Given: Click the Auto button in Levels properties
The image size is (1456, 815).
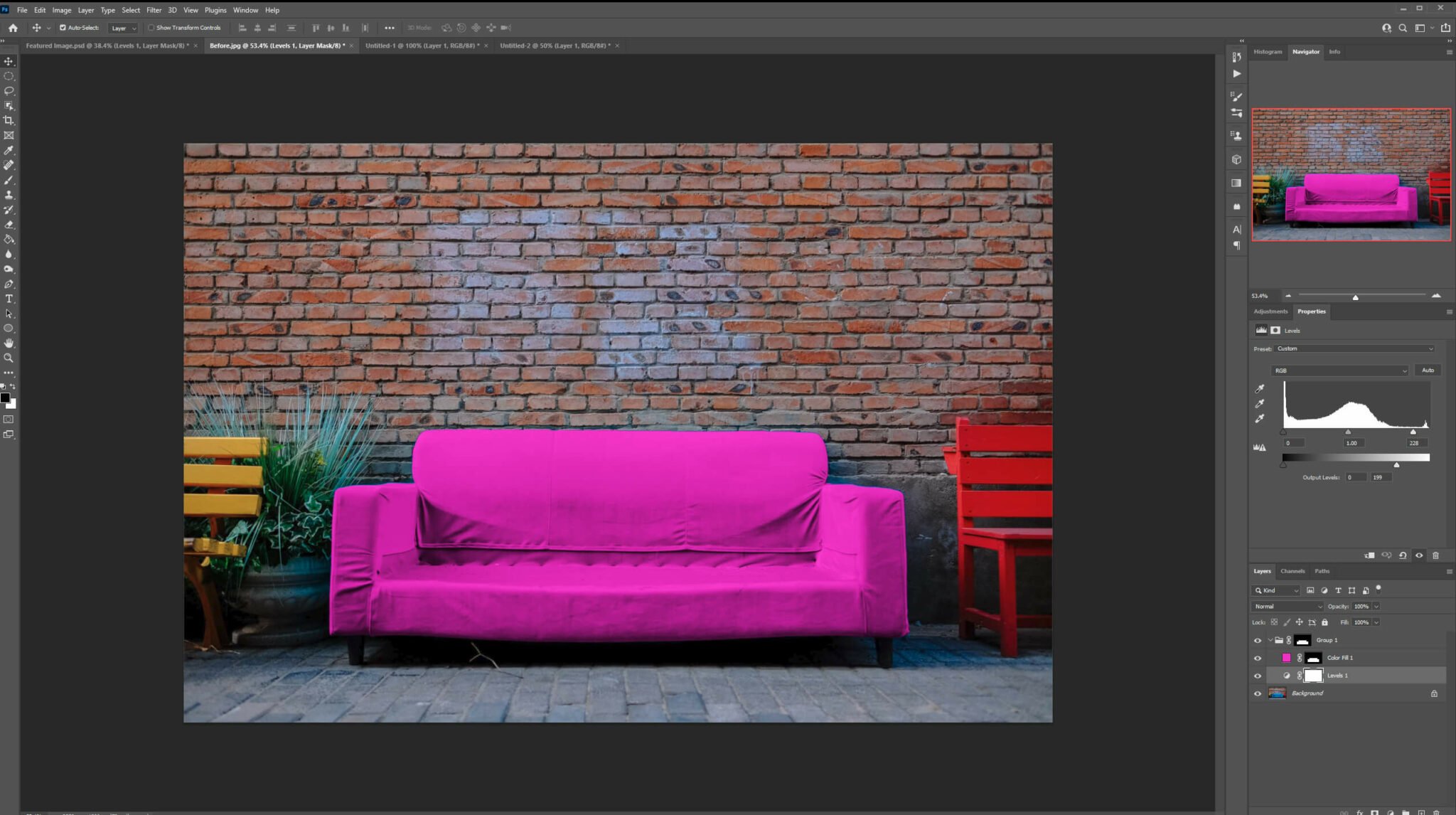Looking at the screenshot, I should 1428,370.
